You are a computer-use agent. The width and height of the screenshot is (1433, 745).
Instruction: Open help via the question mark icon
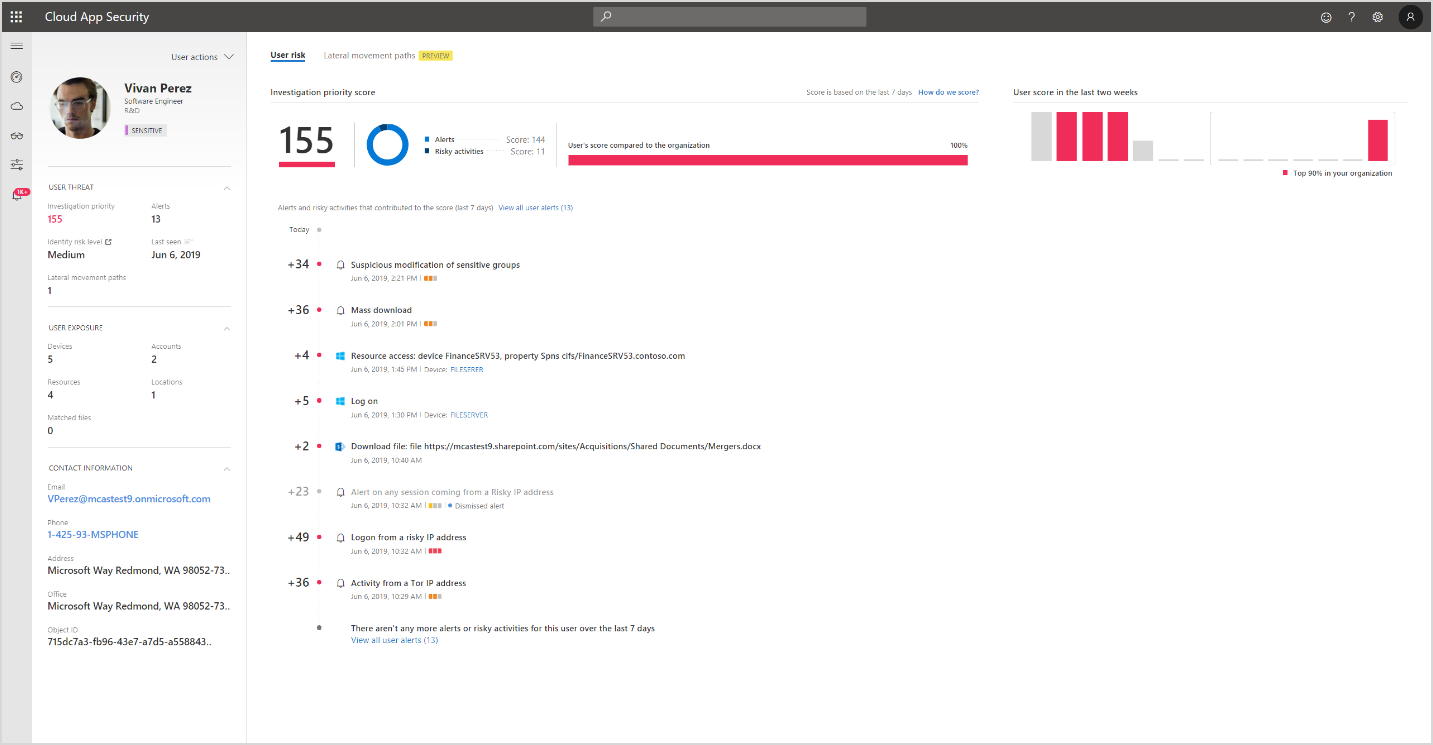click(x=1351, y=17)
